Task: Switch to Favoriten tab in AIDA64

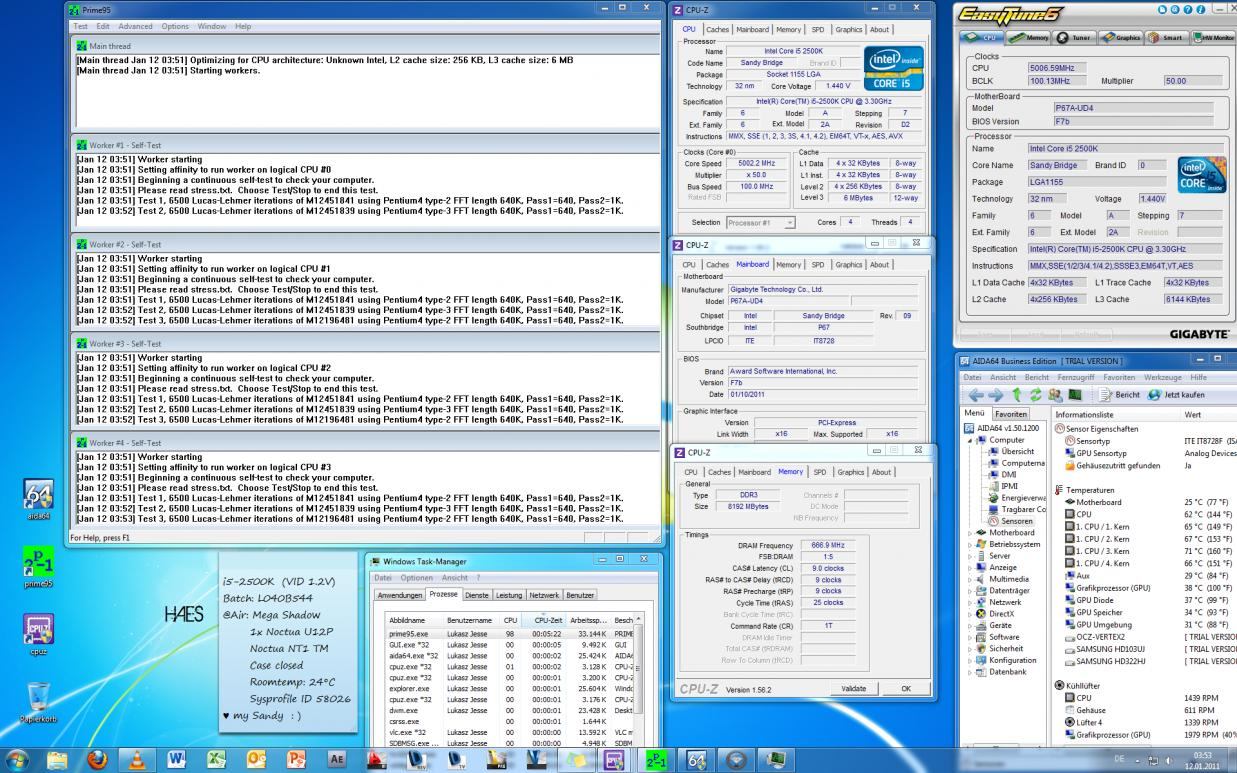Action: [1011, 414]
